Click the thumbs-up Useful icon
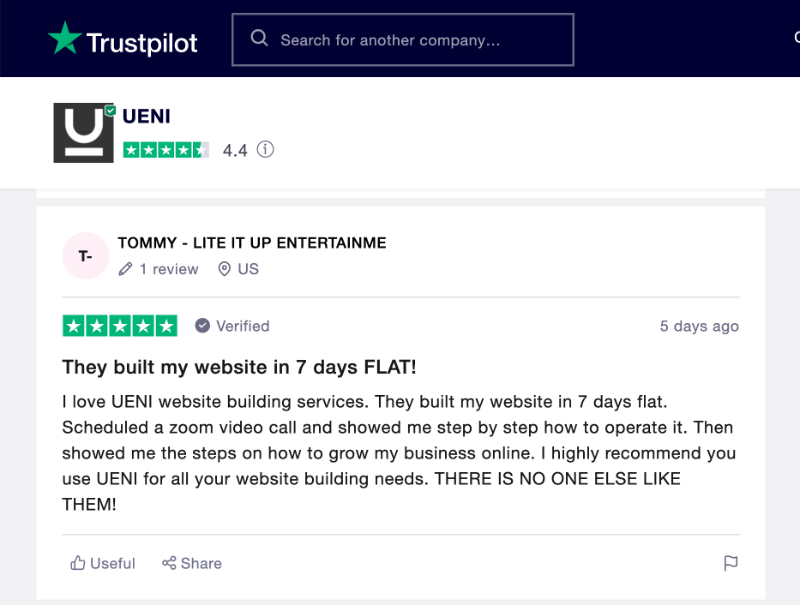Screen dimensions: 800x605 pyautogui.click(x=77, y=563)
